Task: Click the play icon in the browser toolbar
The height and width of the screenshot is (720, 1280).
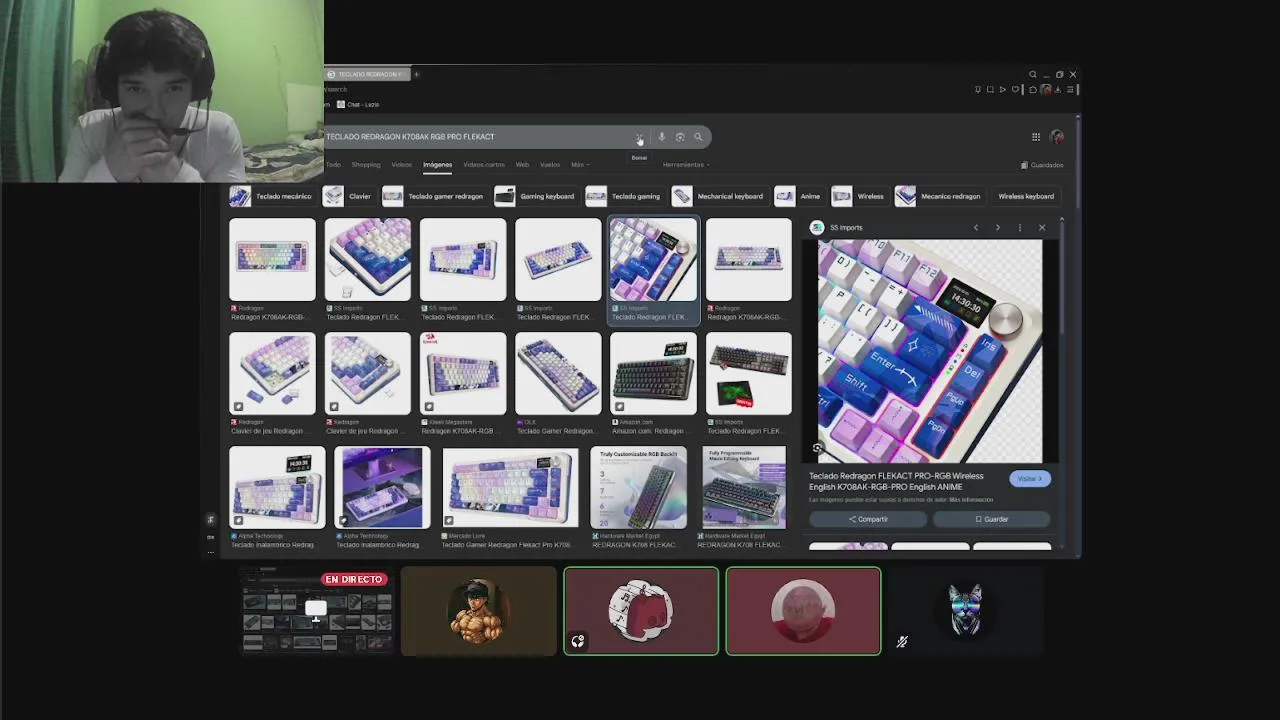Action: click(1003, 90)
